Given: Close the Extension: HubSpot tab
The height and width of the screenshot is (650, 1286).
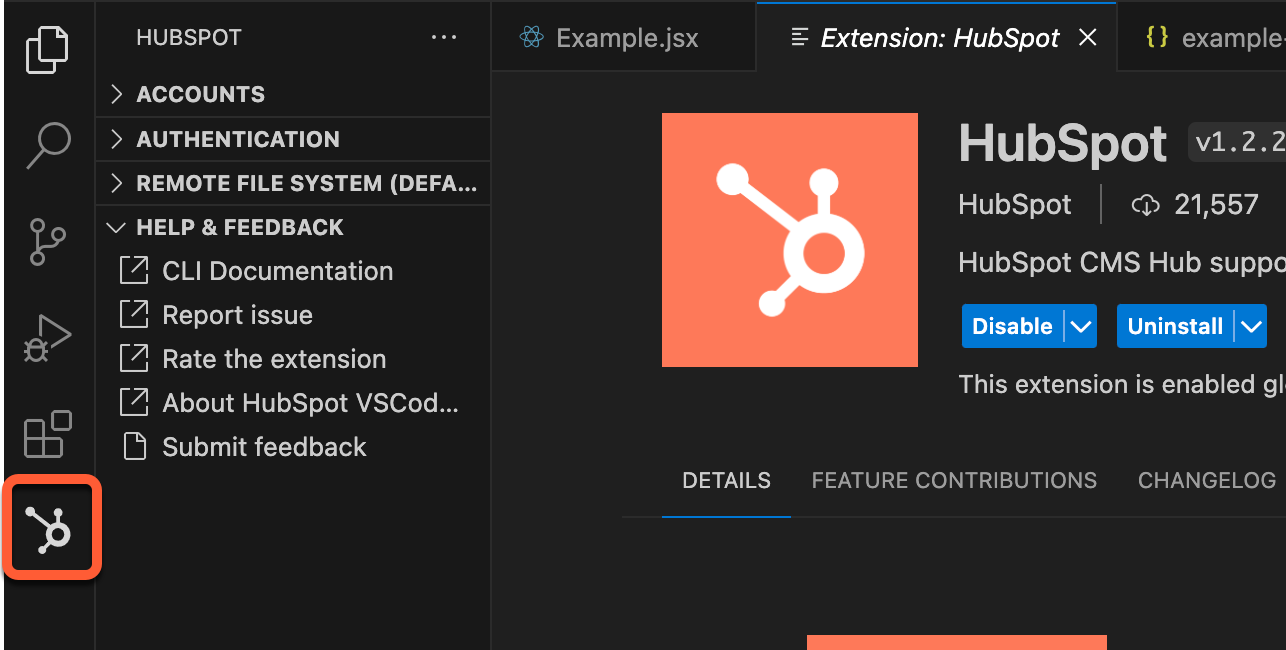Looking at the screenshot, I should [x=1088, y=38].
